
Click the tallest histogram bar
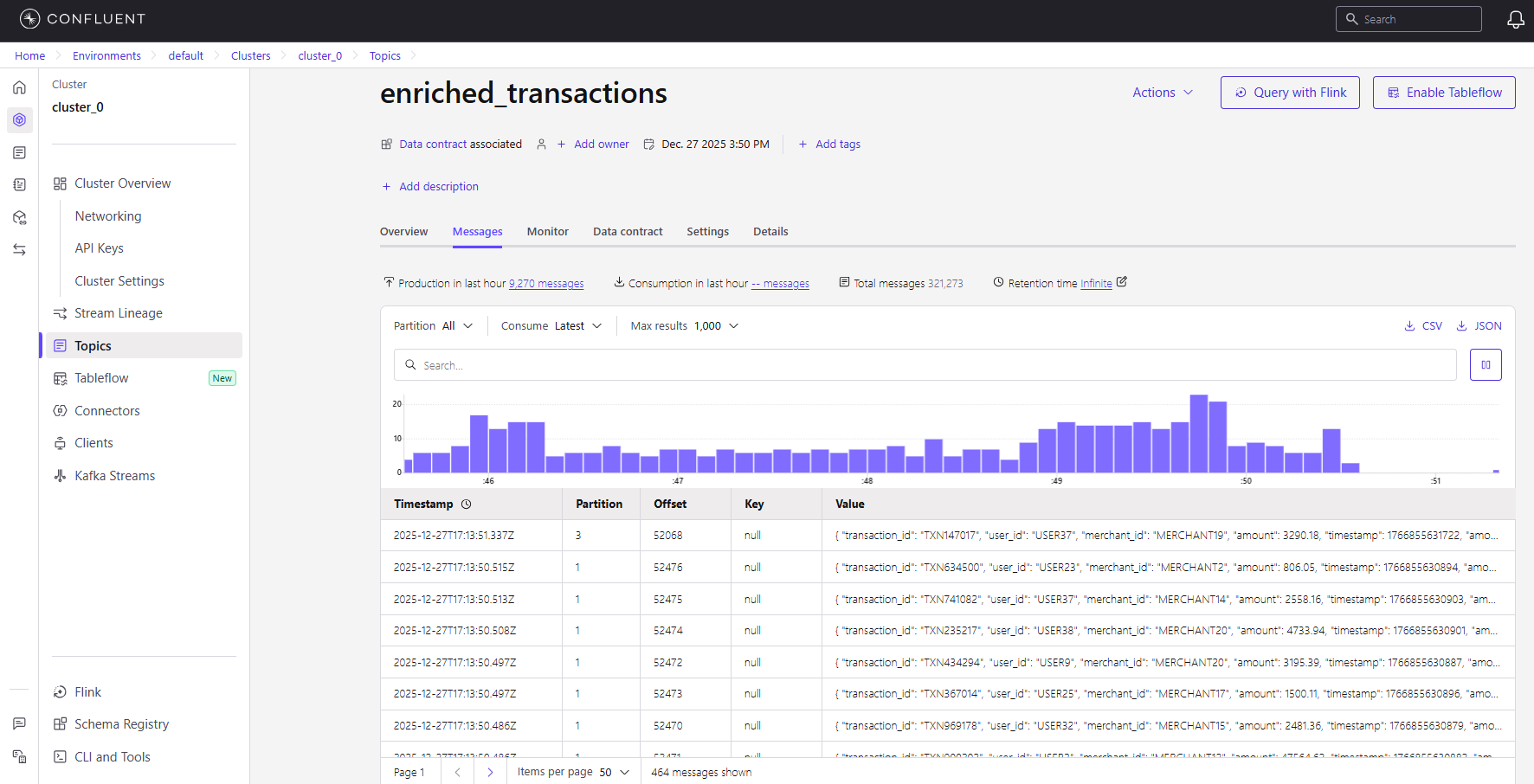point(1199,434)
